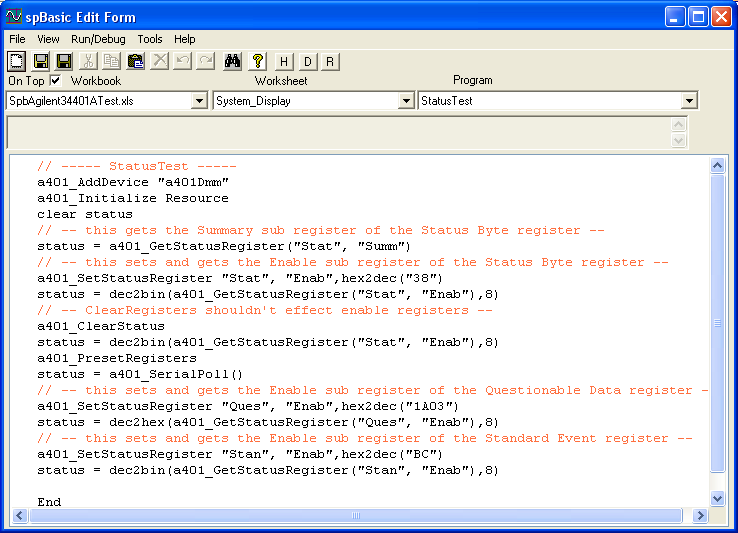
Task: Open the Help menu
Action: coord(184,39)
